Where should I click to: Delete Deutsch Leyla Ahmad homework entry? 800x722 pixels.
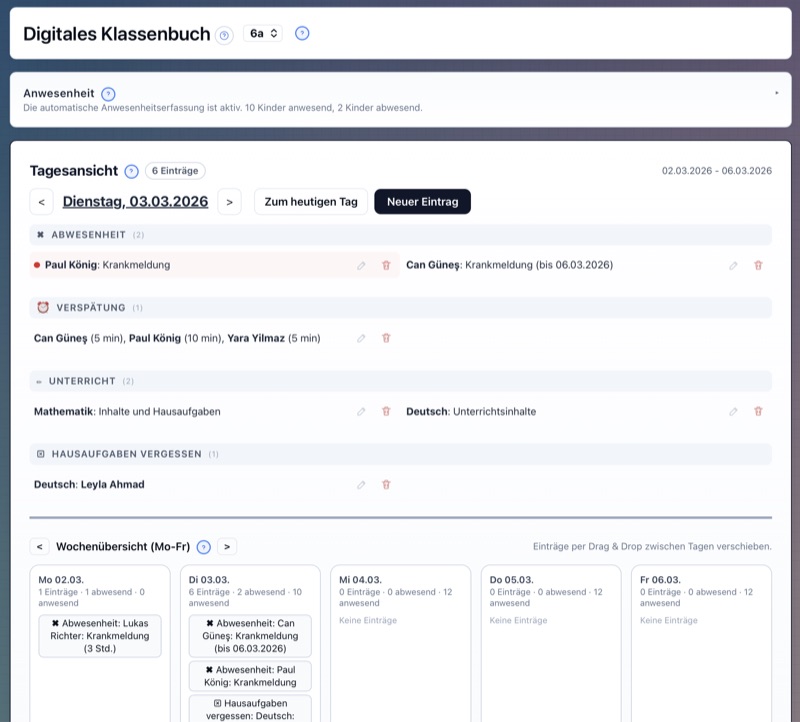tap(386, 485)
